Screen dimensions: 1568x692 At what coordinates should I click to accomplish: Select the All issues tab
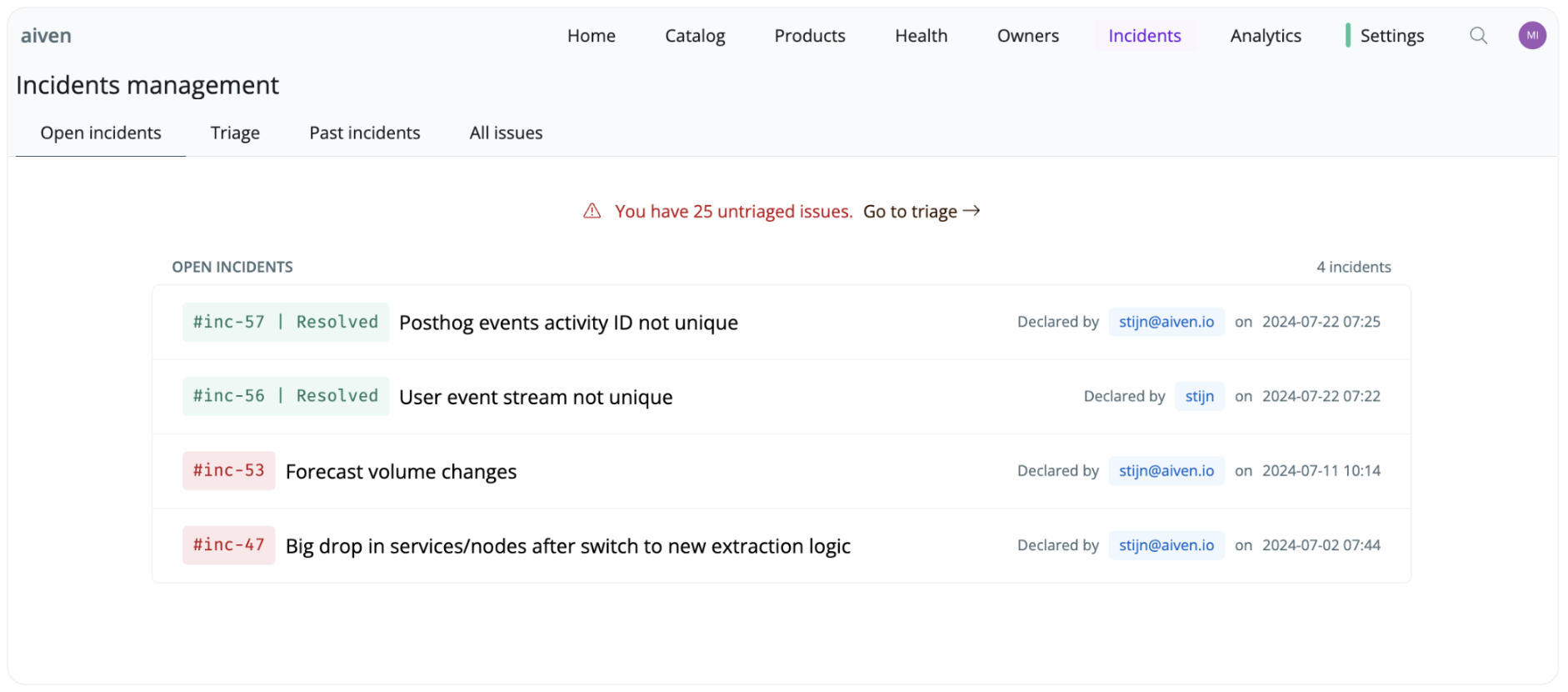[506, 133]
